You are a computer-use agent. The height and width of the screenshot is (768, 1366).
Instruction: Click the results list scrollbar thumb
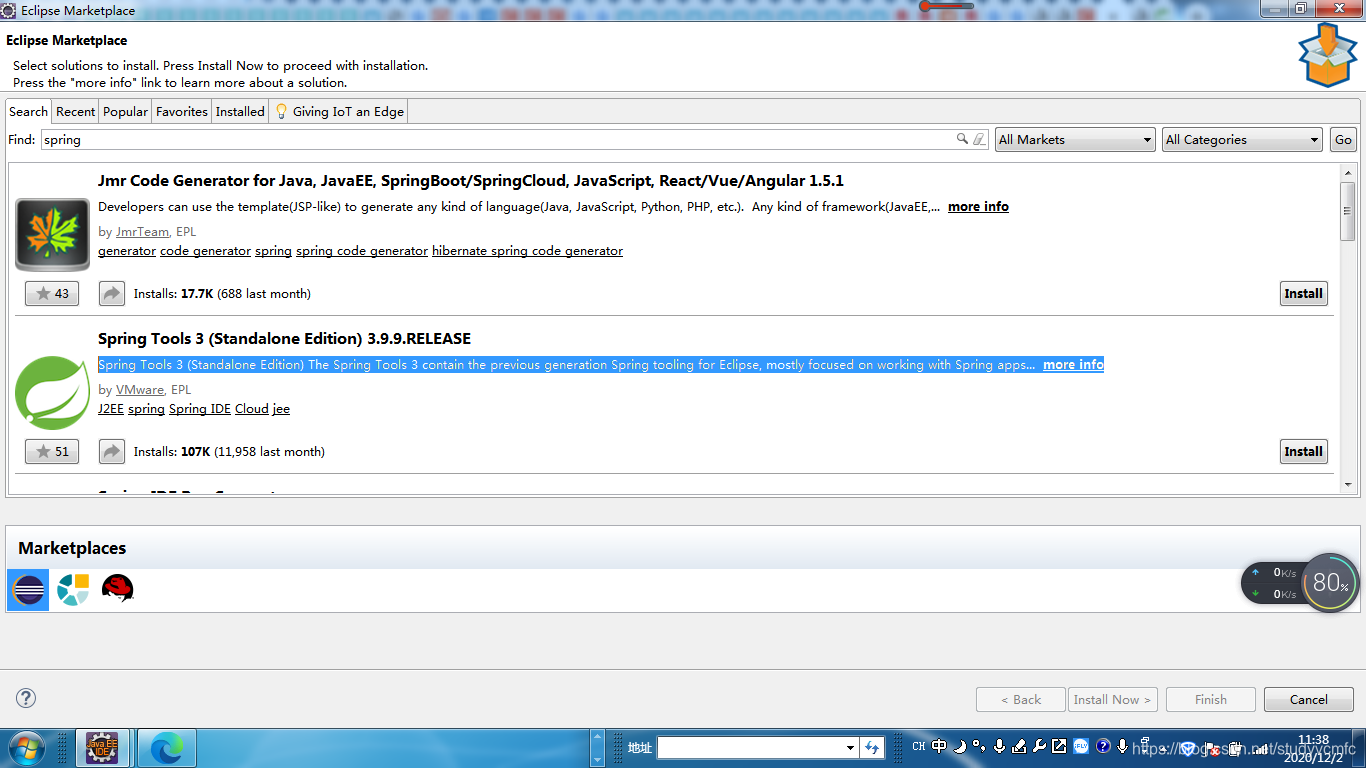(x=1348, y=211)
